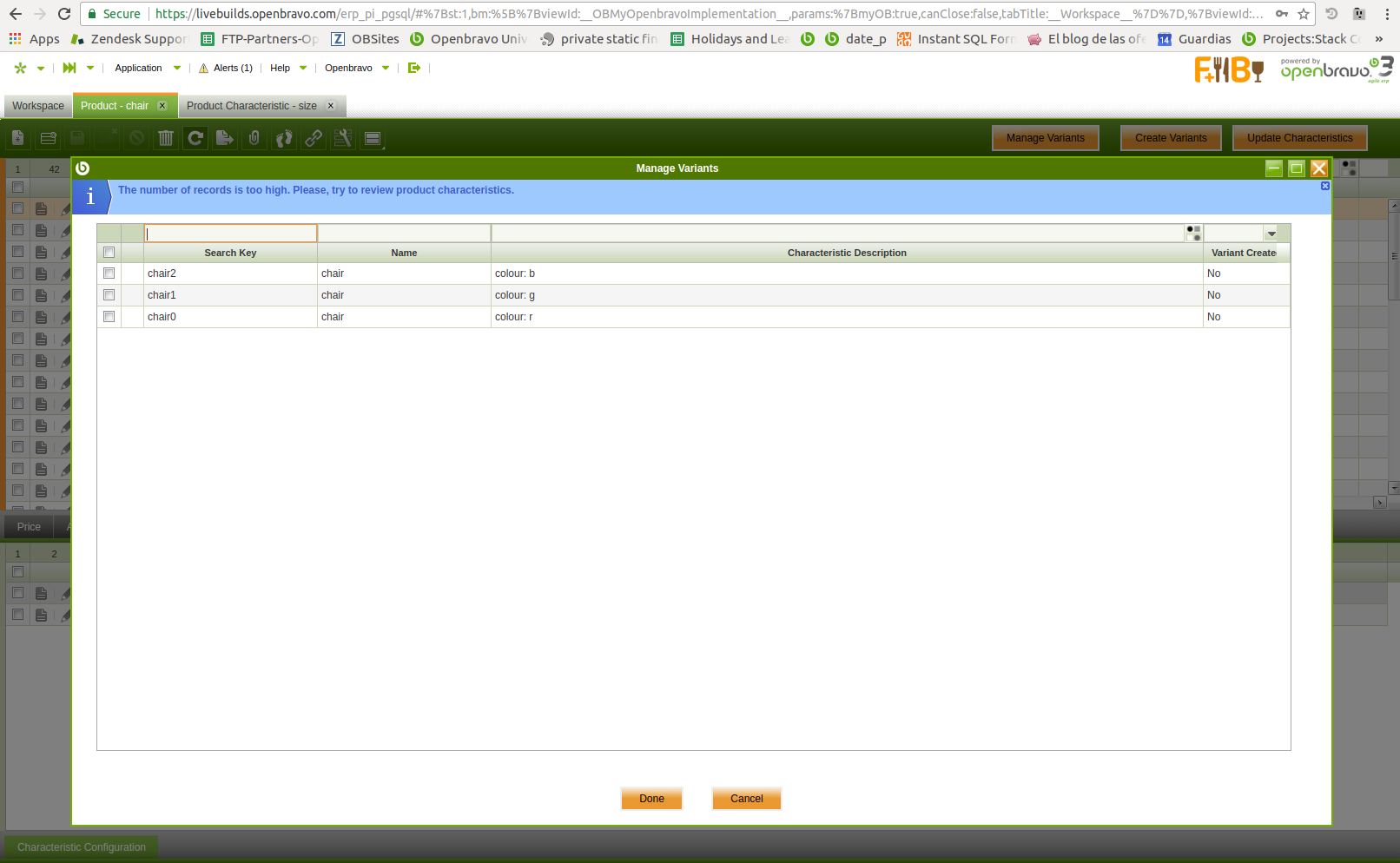Click the Refresh toolbar icon

click(x=195, y=138)
